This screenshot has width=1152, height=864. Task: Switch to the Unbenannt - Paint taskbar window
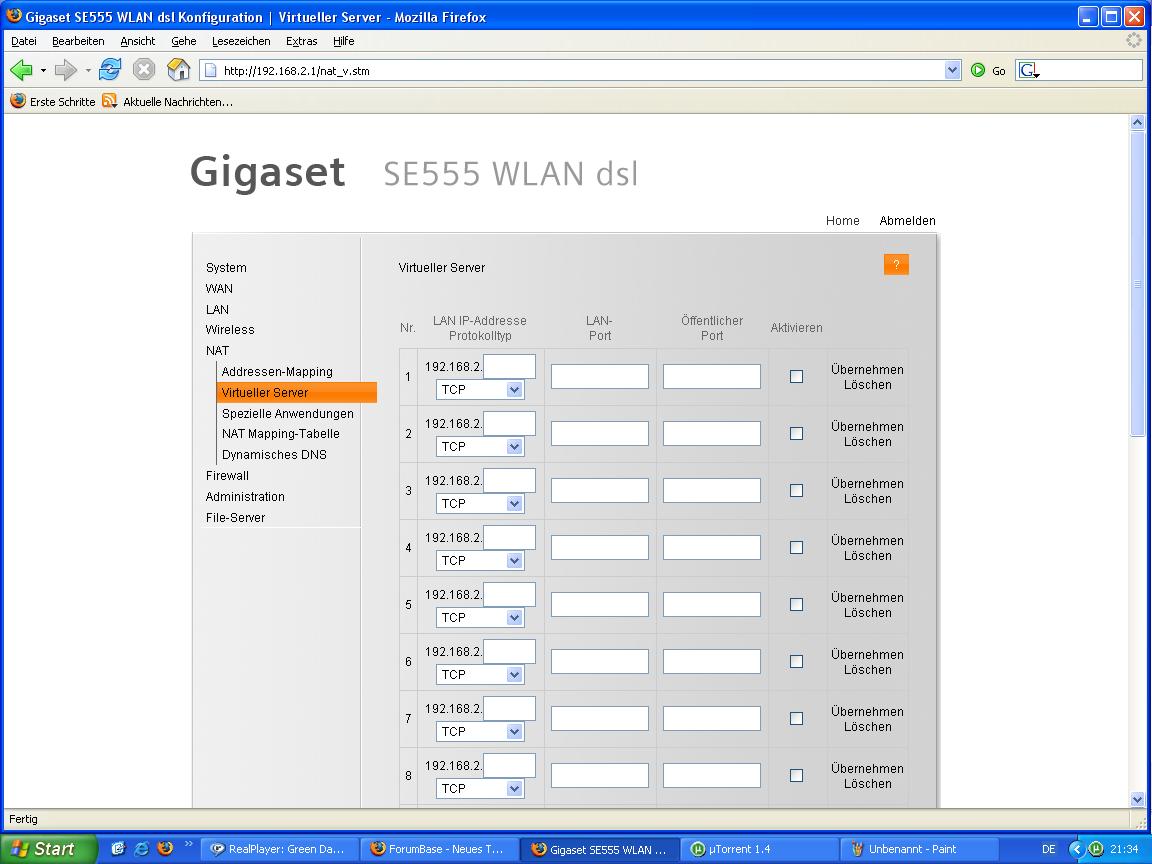[918, 849]
